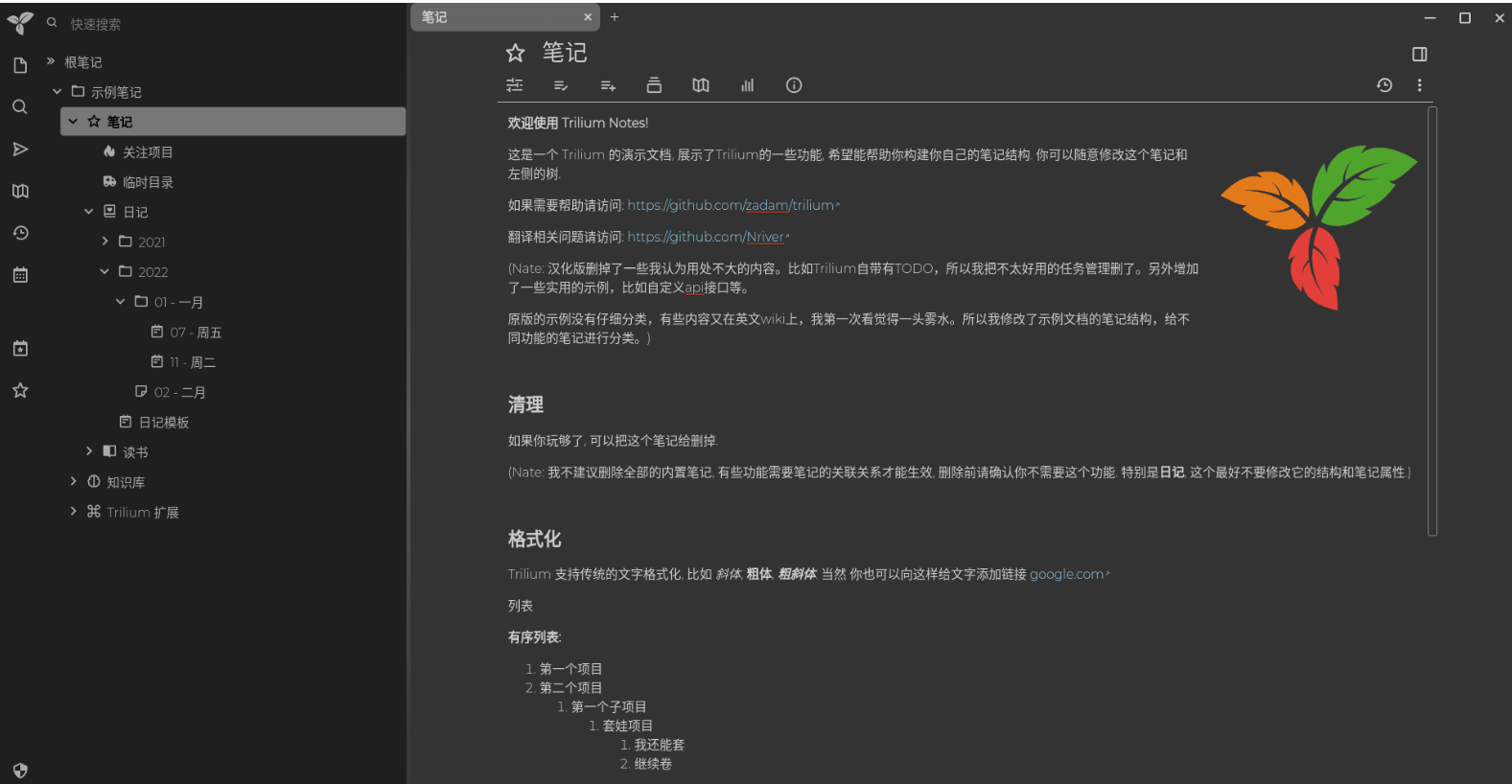This screenshot has height=784, width=1512.
Task: Select the 根笔记 root tree item
Action: pyautogui.click(x=82, y=62)
